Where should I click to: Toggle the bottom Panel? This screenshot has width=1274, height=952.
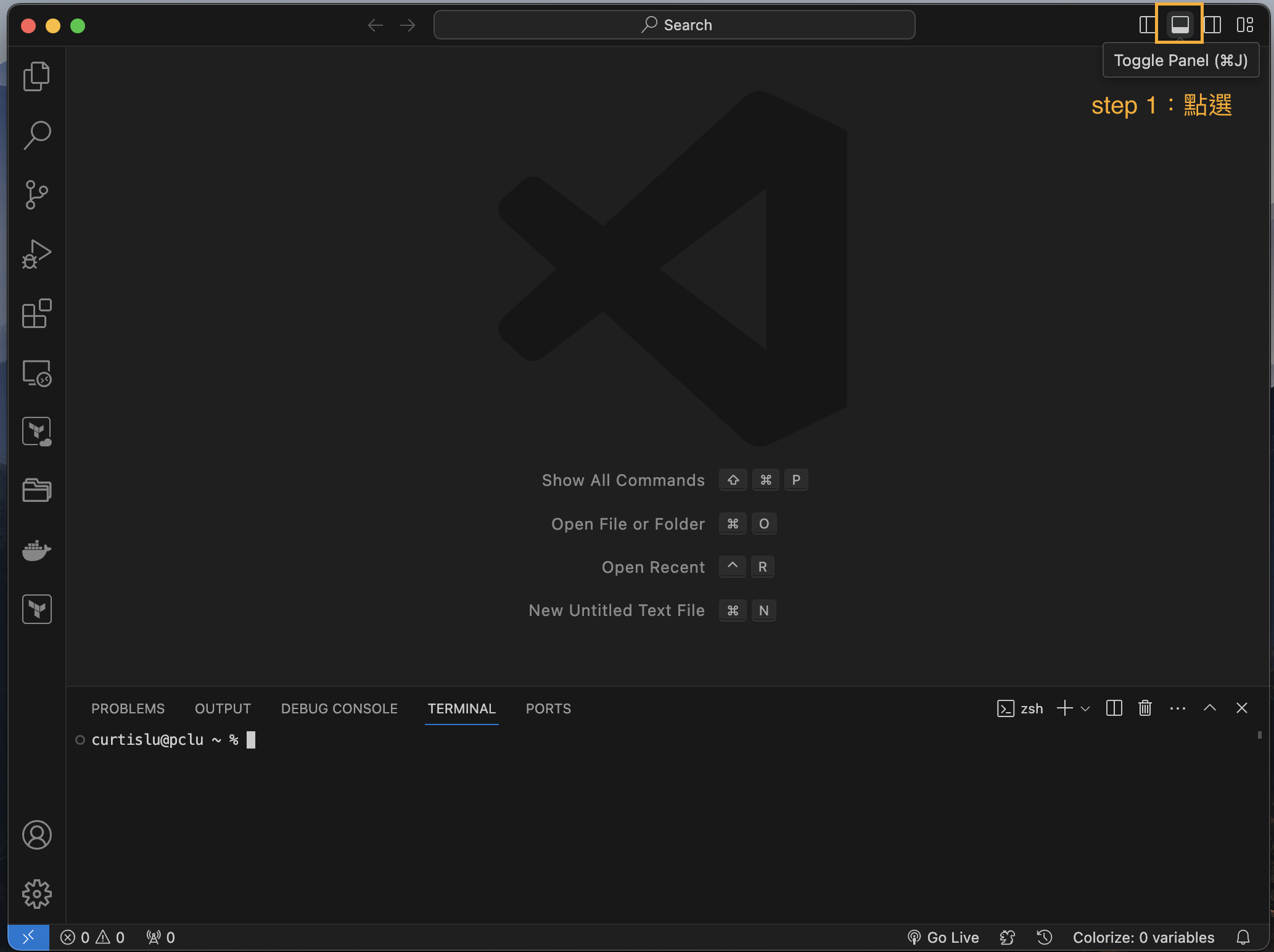point(1180,25)
